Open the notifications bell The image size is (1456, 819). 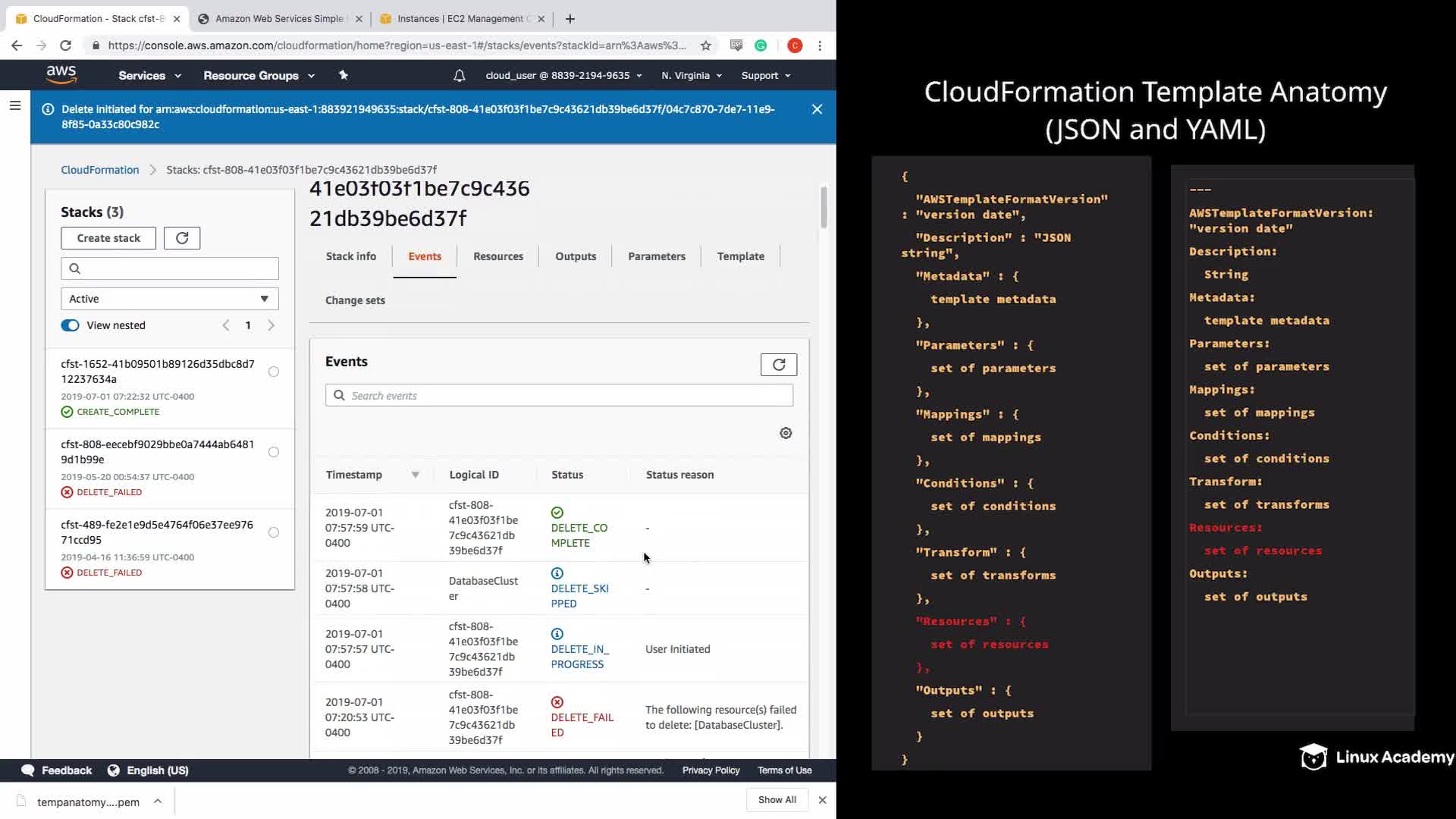click(459, 76)
